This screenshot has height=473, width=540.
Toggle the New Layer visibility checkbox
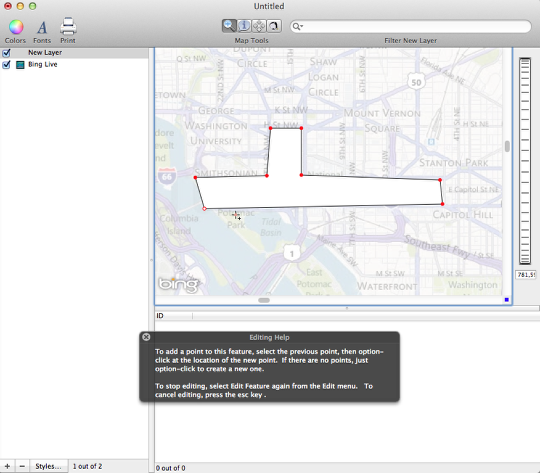point(6,53)
